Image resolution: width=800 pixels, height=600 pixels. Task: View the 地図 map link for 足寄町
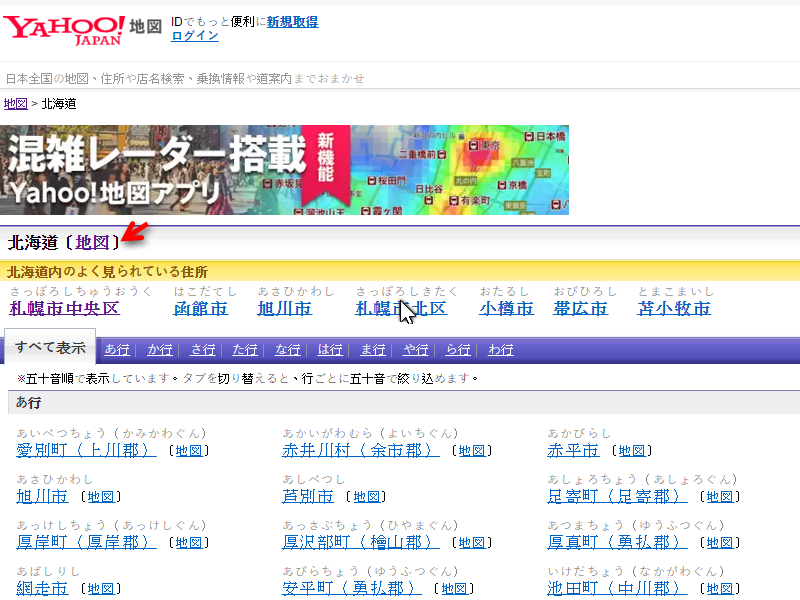tap(720, 496)
